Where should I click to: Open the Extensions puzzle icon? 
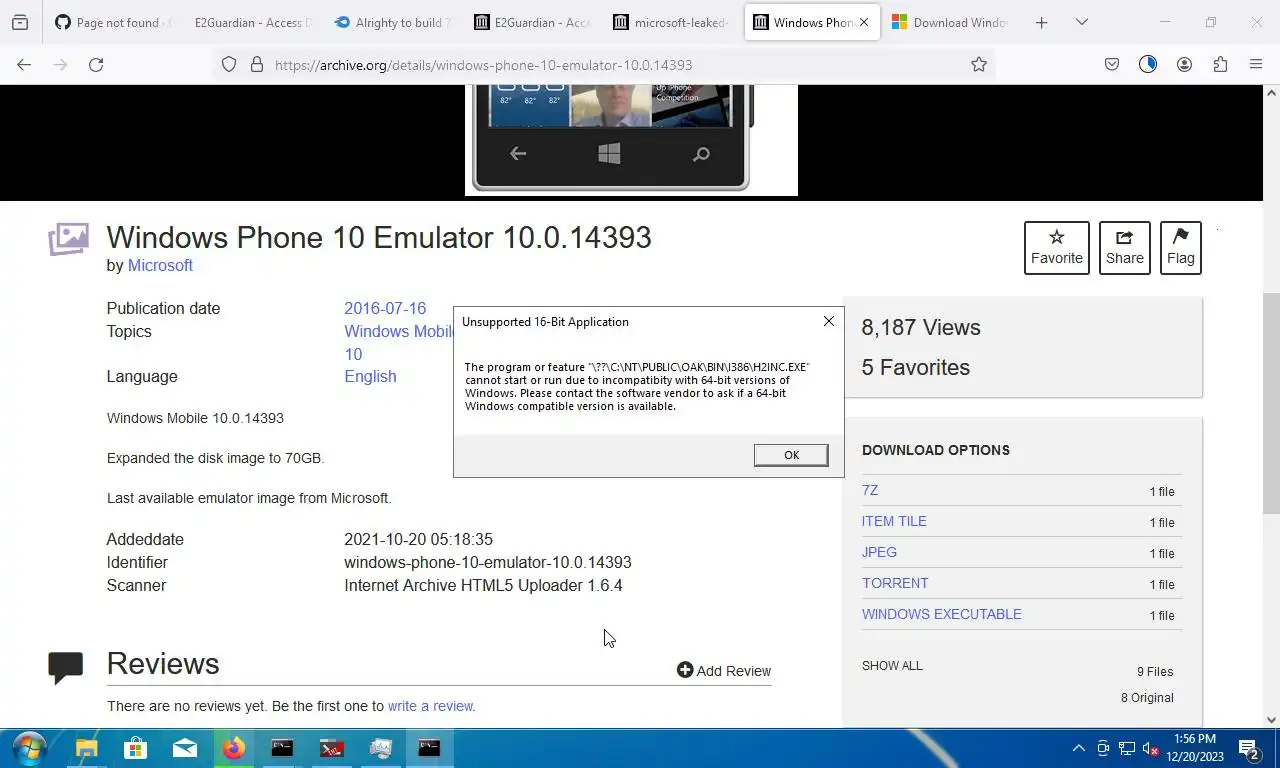point(1220,64)
